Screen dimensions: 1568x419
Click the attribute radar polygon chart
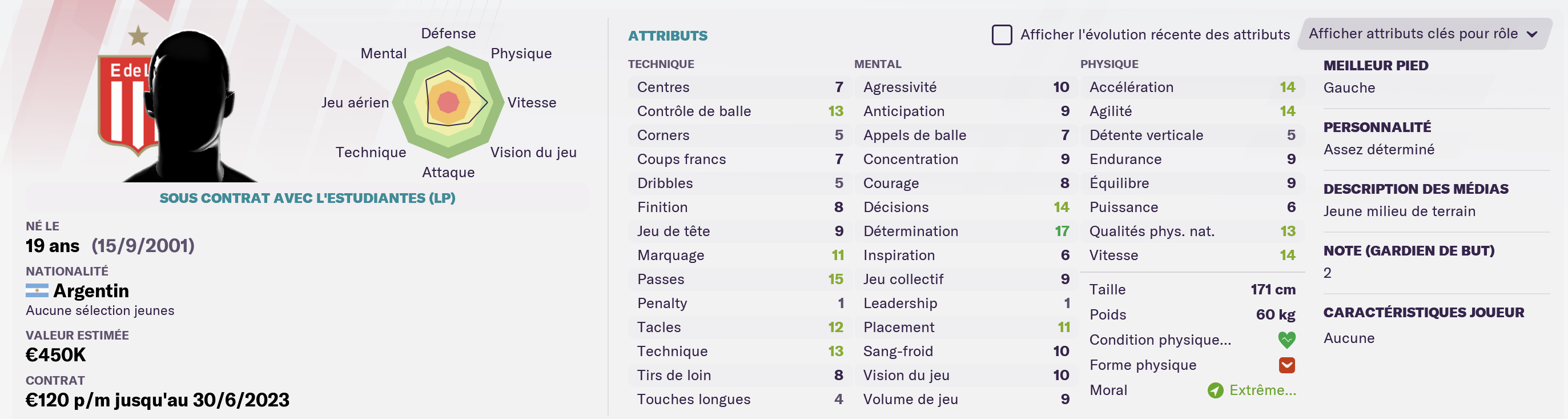tap(449, 102)
